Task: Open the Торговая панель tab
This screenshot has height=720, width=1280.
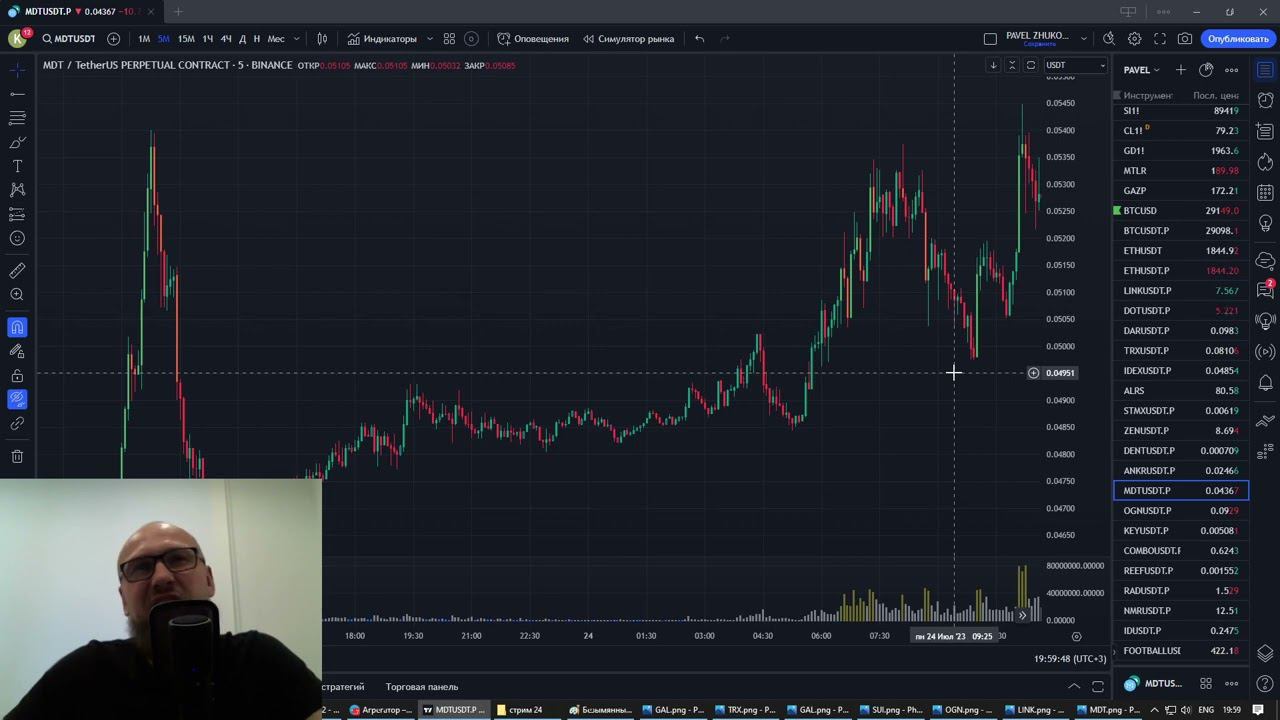Action: [422, 687]
